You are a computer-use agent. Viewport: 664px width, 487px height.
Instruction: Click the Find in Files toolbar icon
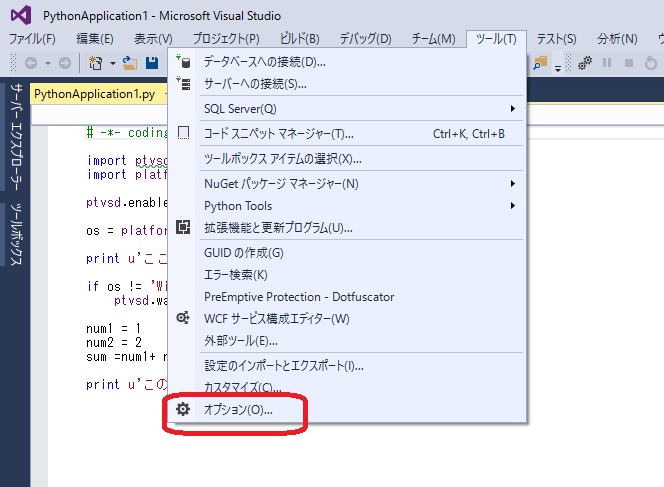click(x=540, y=63)
